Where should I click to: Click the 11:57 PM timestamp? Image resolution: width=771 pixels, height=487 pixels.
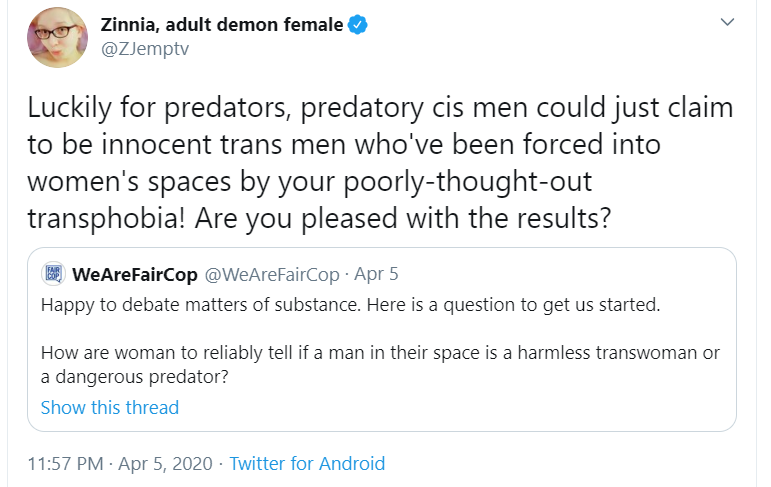tap(65, 463)
